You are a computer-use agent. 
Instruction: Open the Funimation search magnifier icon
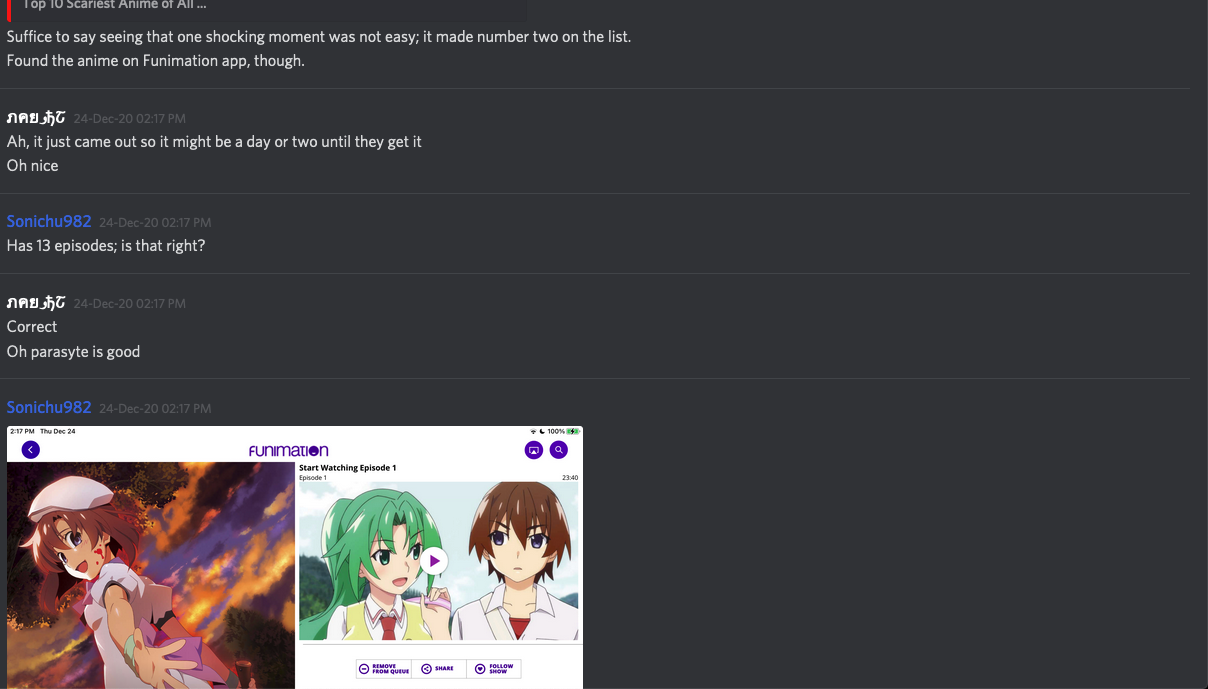(x=559, y=450)
